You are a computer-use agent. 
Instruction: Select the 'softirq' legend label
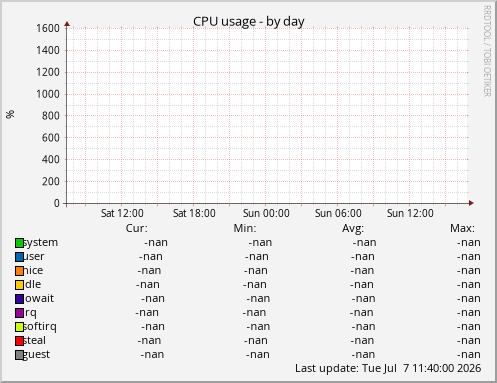(40, 327)
